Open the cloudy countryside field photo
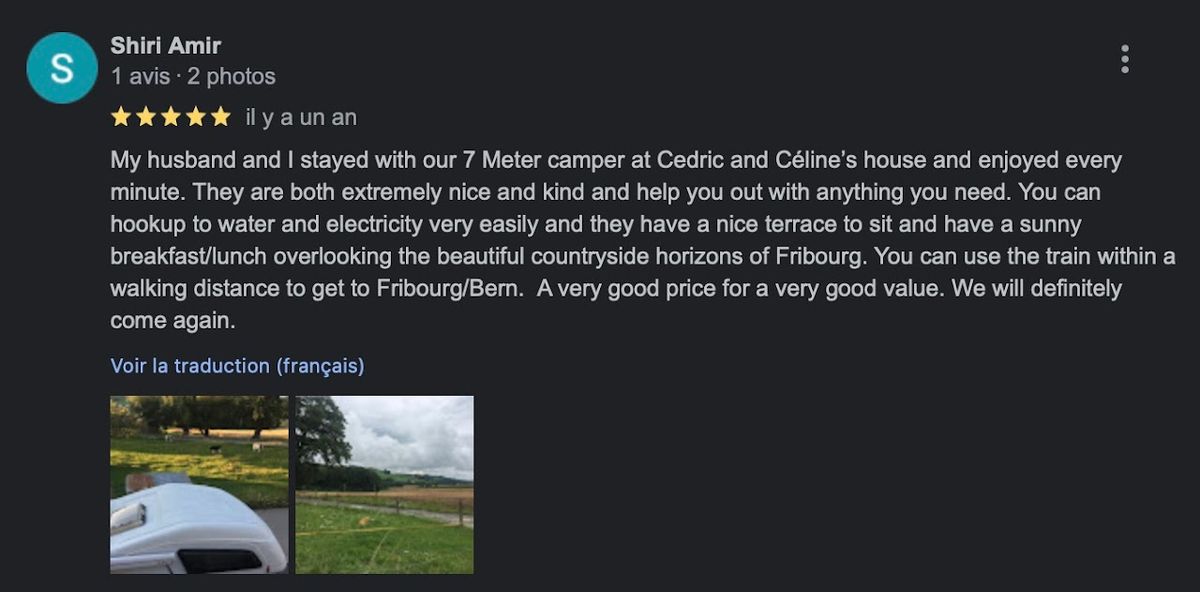Image resolution: width=1200 pixels, height=592 pixels. coord(385,485)
